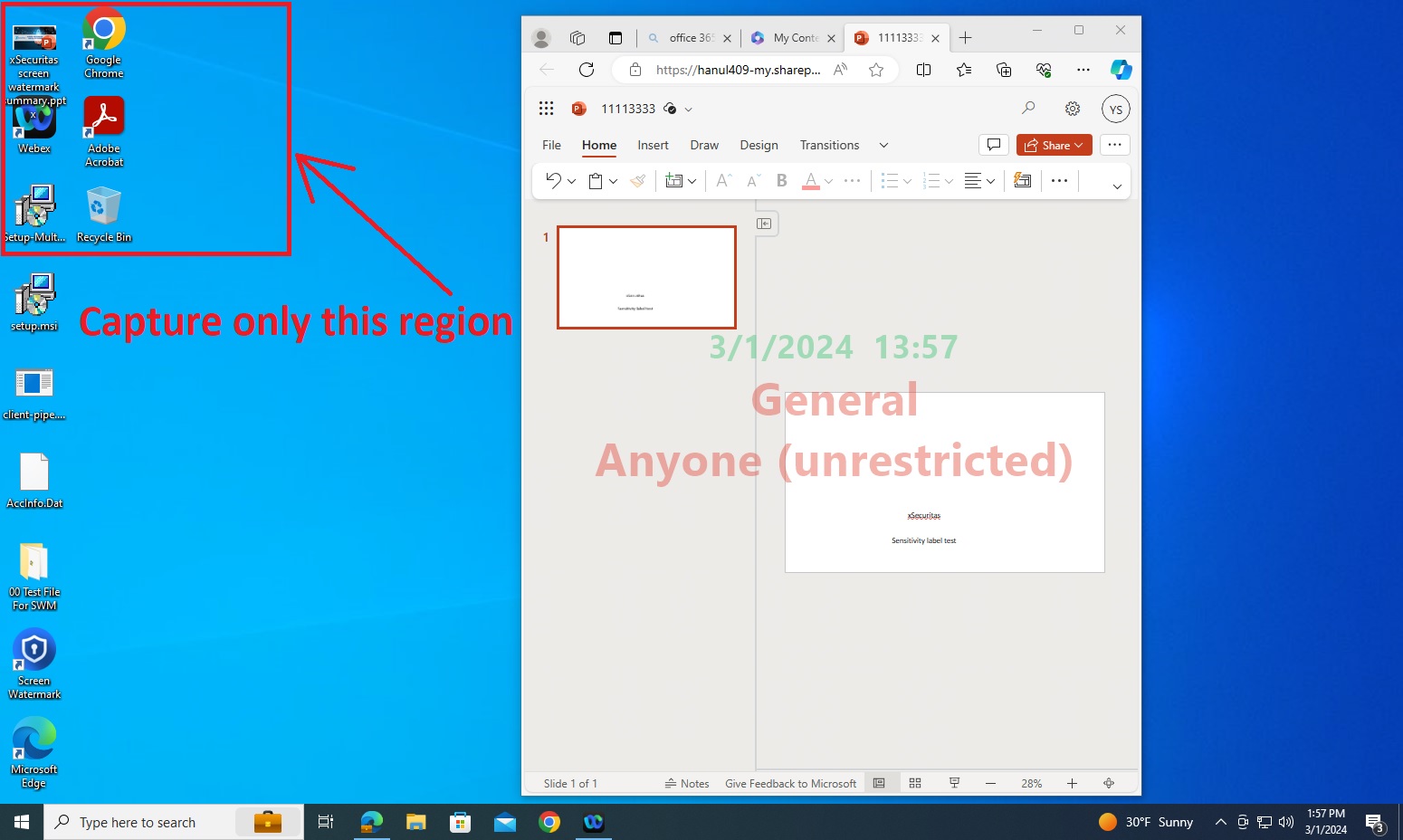The image size is (1403, 840).
Task: Open the Paste options dropdown
Action: pos(612,181)
